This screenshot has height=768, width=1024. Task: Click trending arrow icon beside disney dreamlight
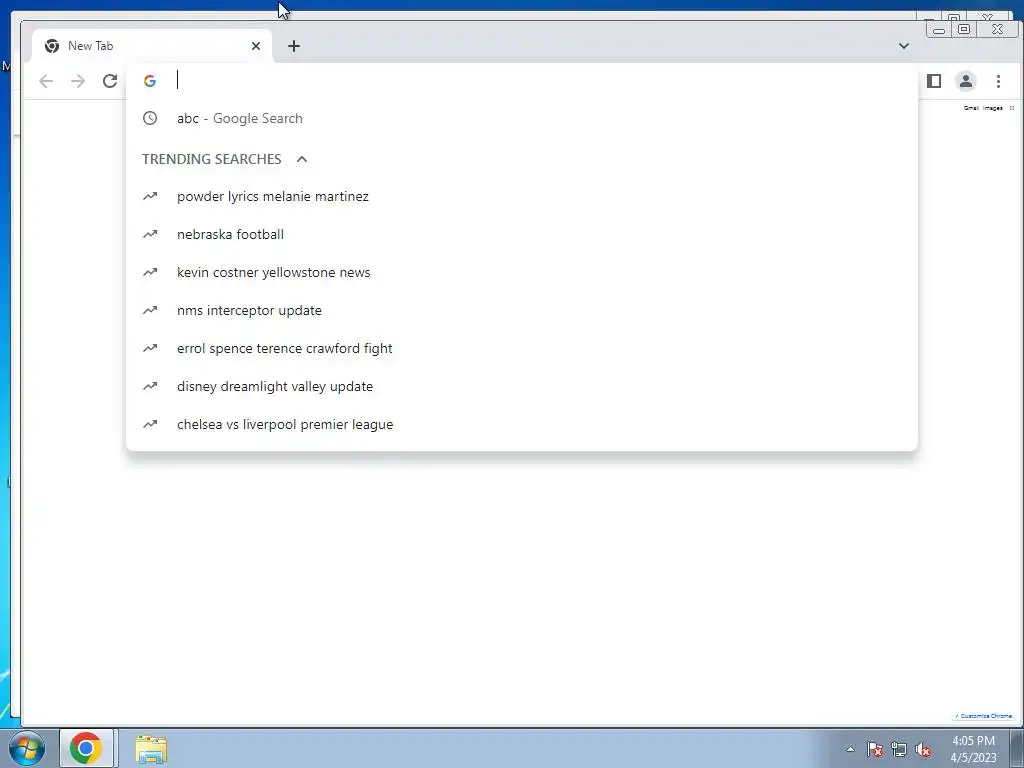(150, 385)
